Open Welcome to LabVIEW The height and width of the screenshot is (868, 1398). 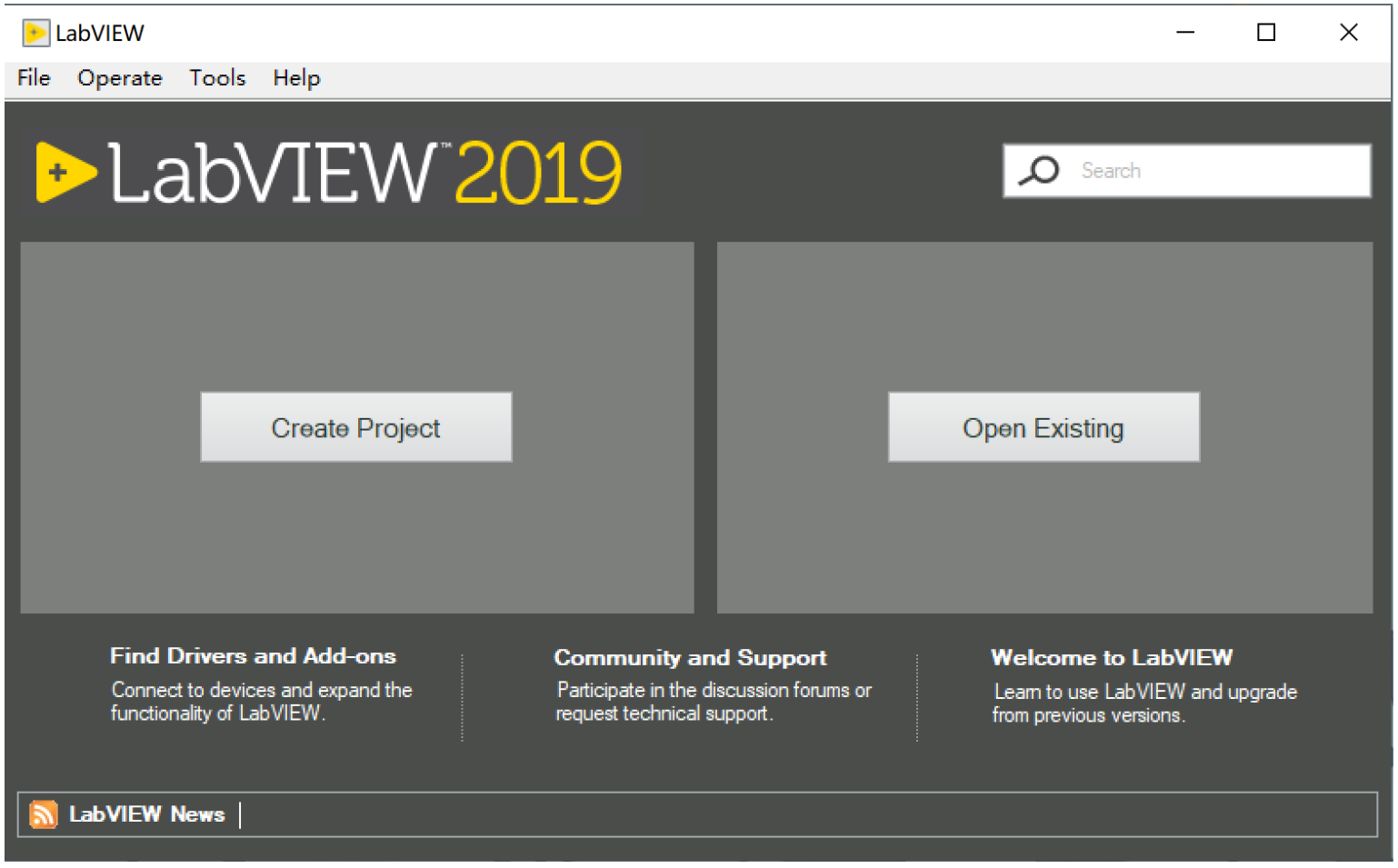[1110, 657]
